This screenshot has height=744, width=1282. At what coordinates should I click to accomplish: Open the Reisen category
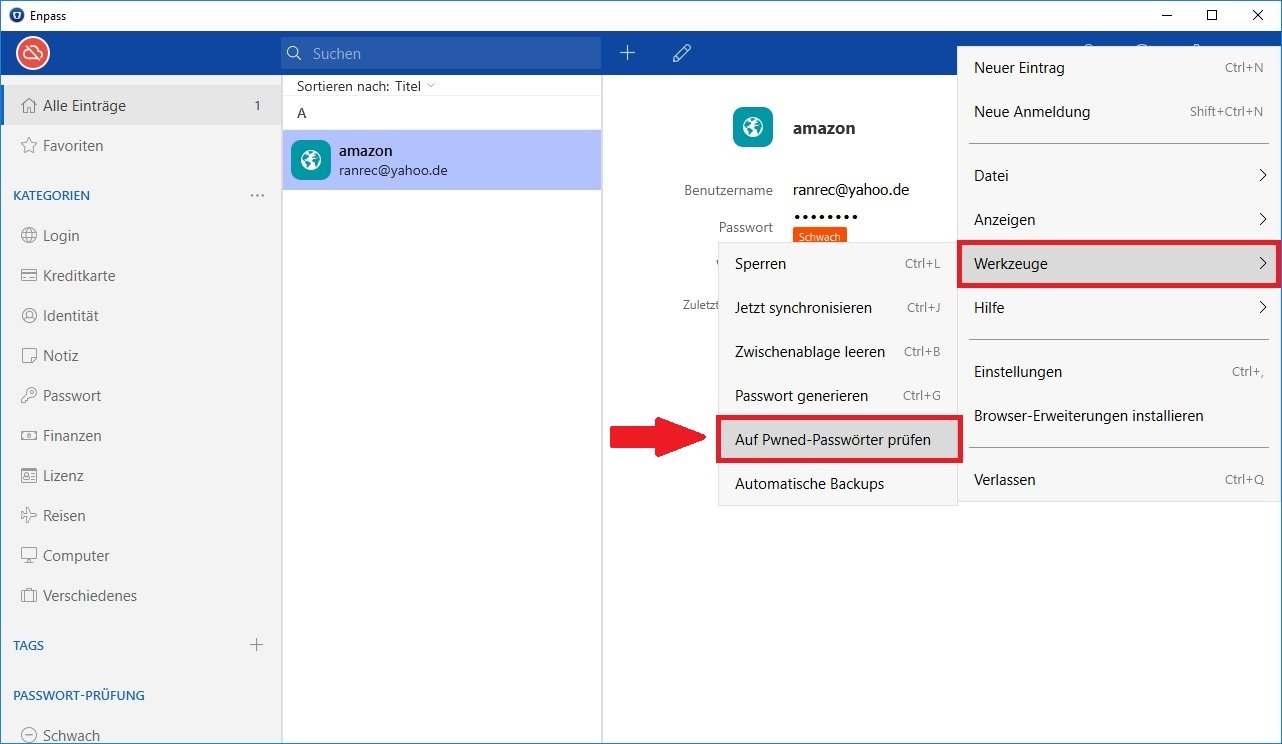click(141, 515)
